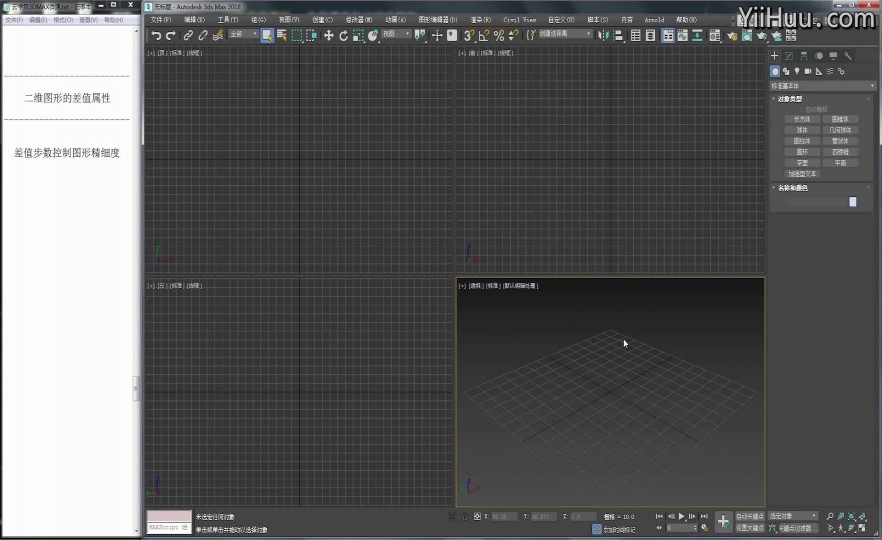The image size is (882, 540).
Task: Toggle the Angle Snap button
Action: pos(484,35)
